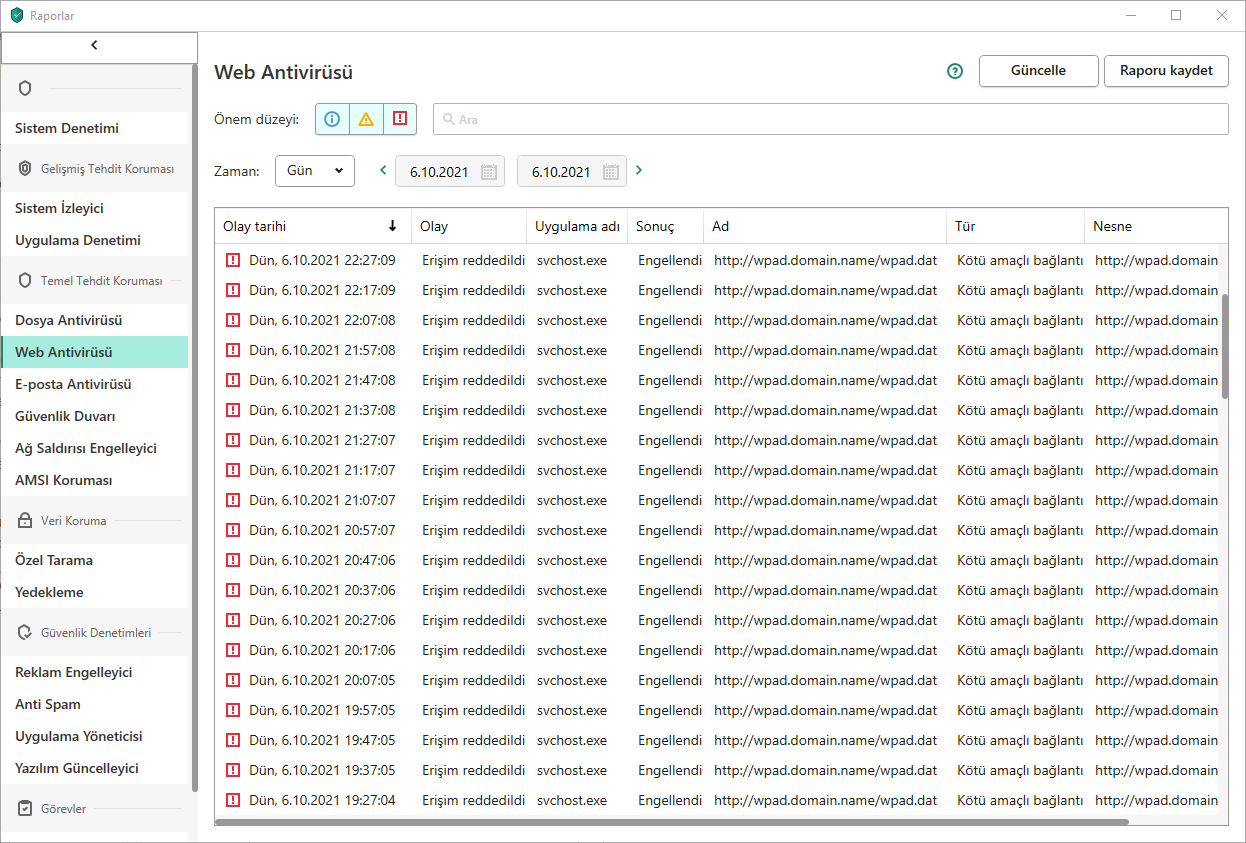Image resolution: width=1246 pixels, height=843 pixels.
Task: Toggle the warning importance level filter
Action: click(x=366, y=119)
